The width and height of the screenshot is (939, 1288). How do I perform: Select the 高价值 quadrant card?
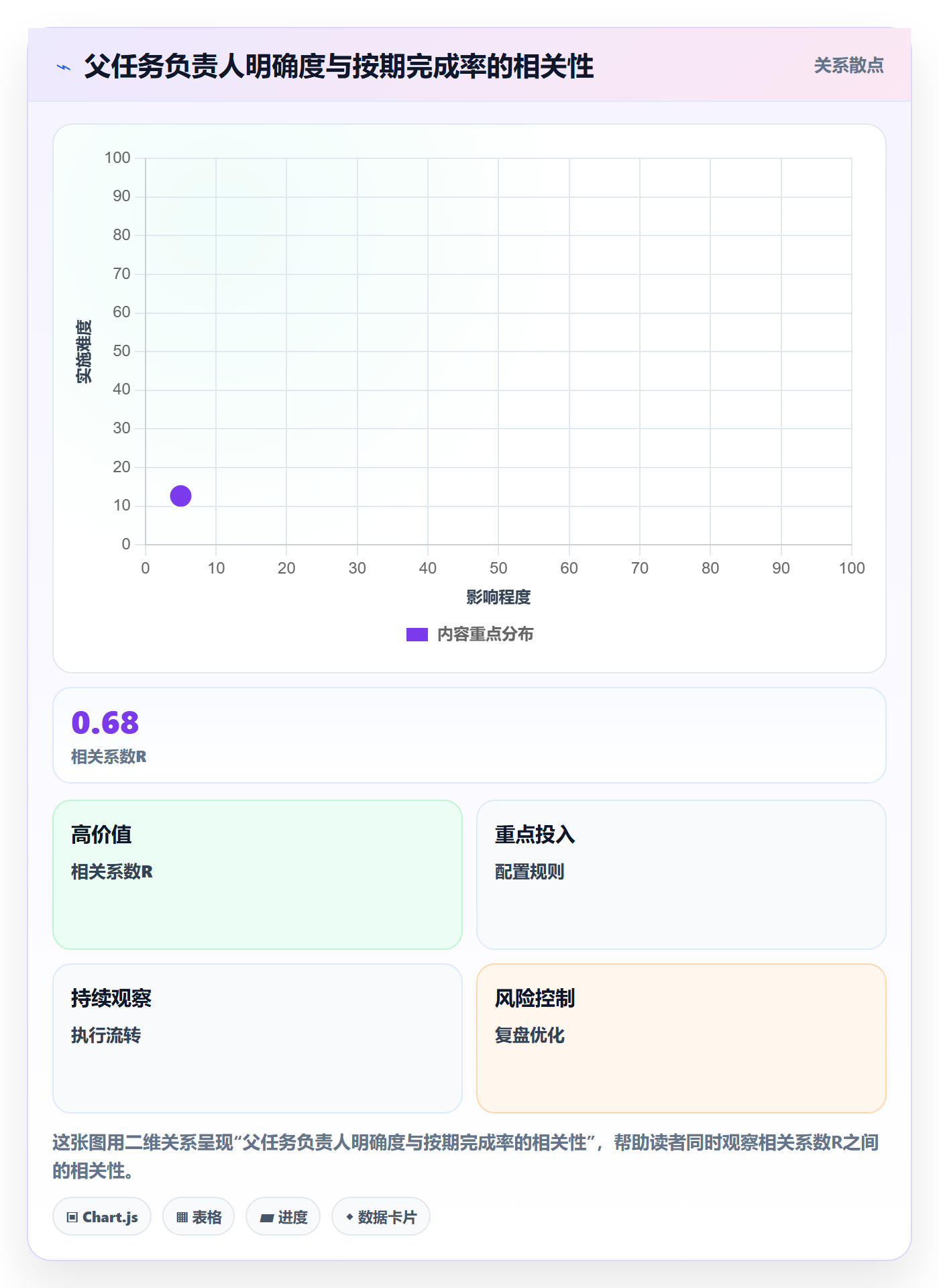258,875
